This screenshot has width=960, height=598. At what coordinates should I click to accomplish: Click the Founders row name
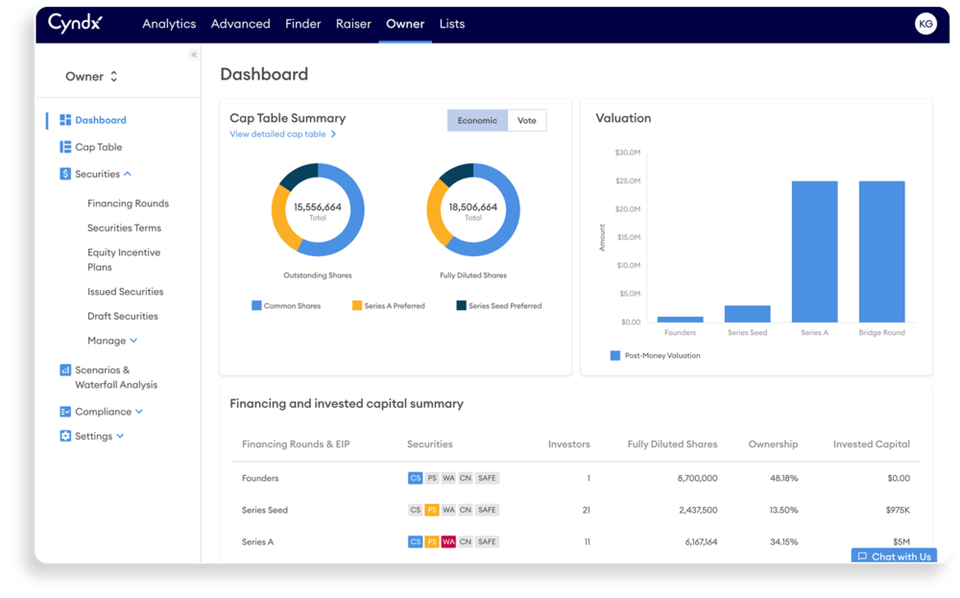pyautogui.click(x=260, y=478)
